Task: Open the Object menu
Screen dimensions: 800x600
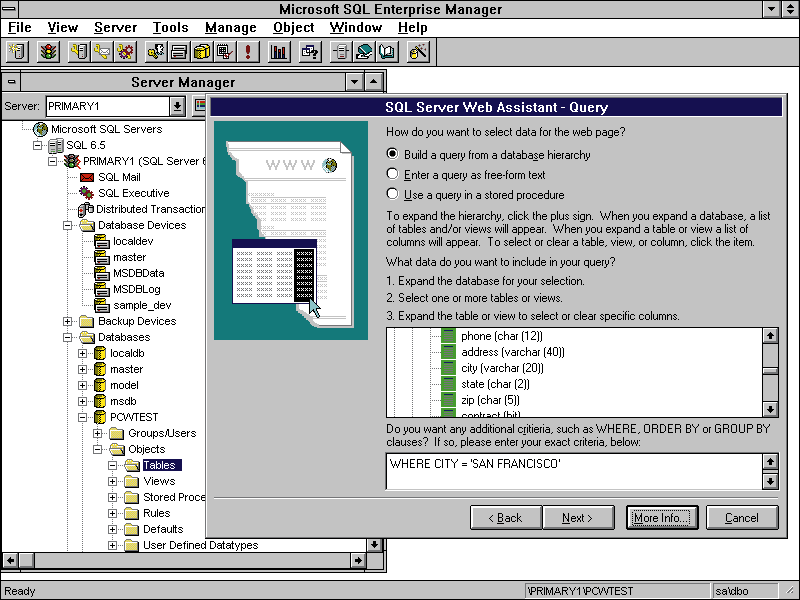Action: coord(293,28)
